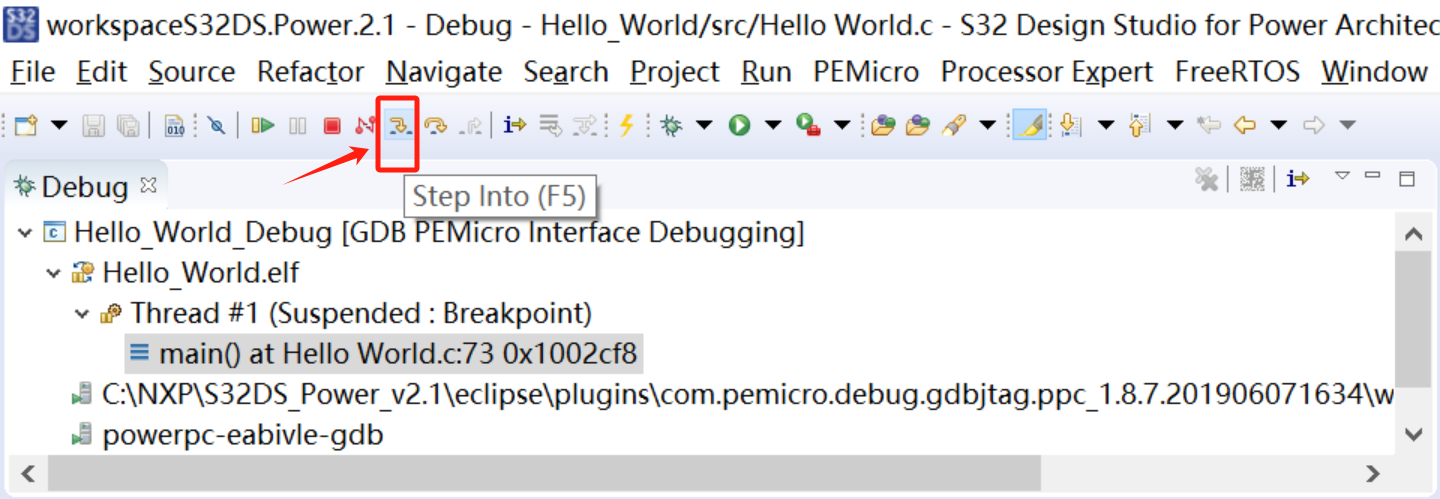
Task: Open the Search dropdown arrow
Action: coord(987,125)
